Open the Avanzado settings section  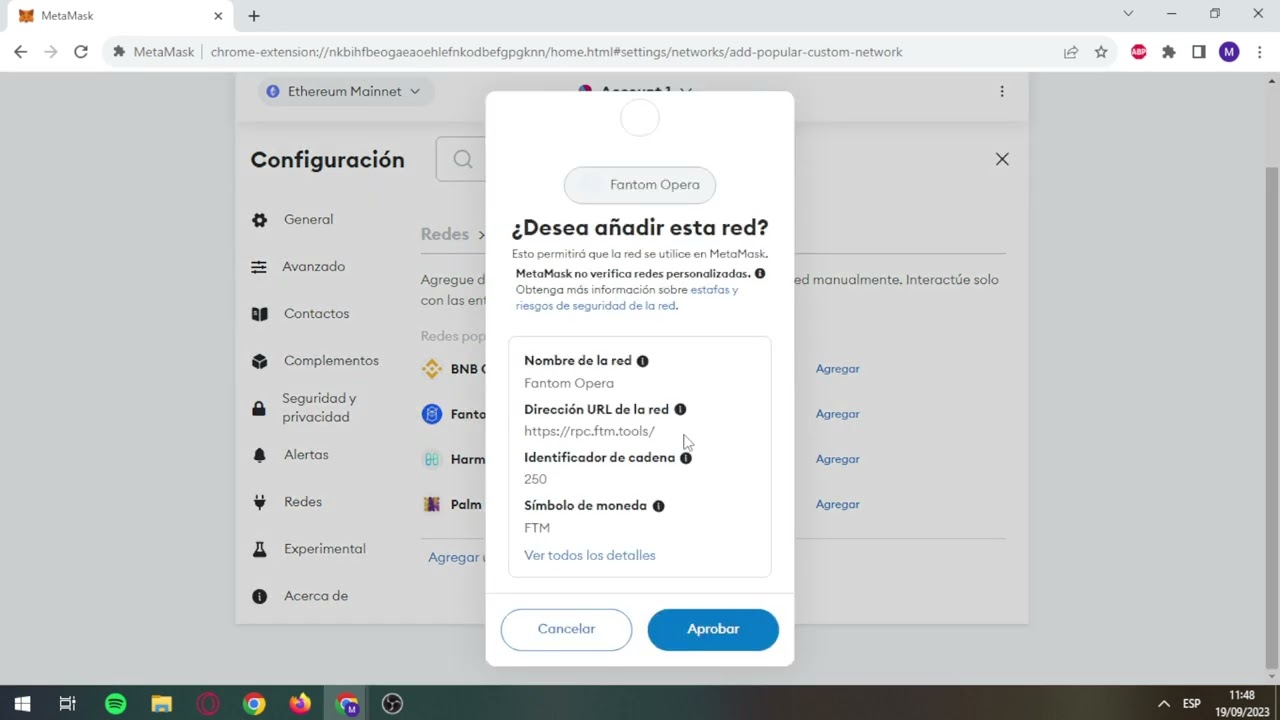point(313,266)
